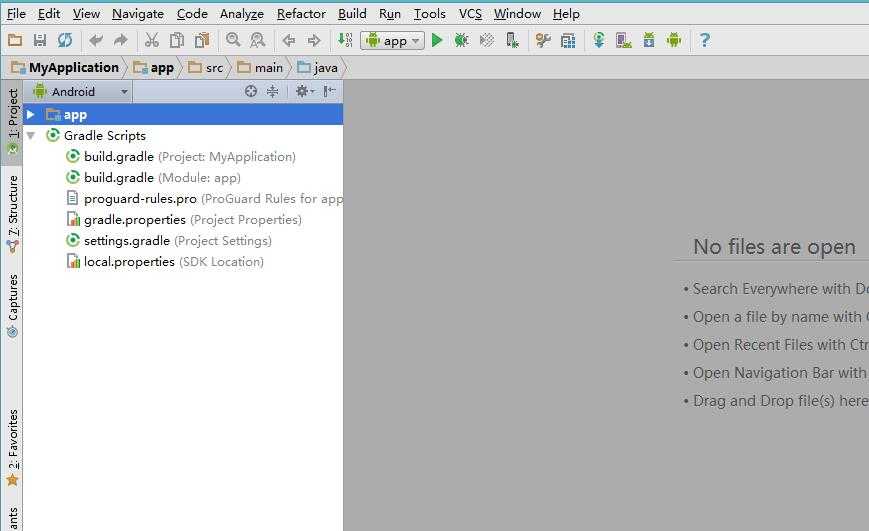The image size is (869, 531).
Task: Open the Run menu
Action: pyautogui.click(x=390, y=14)
